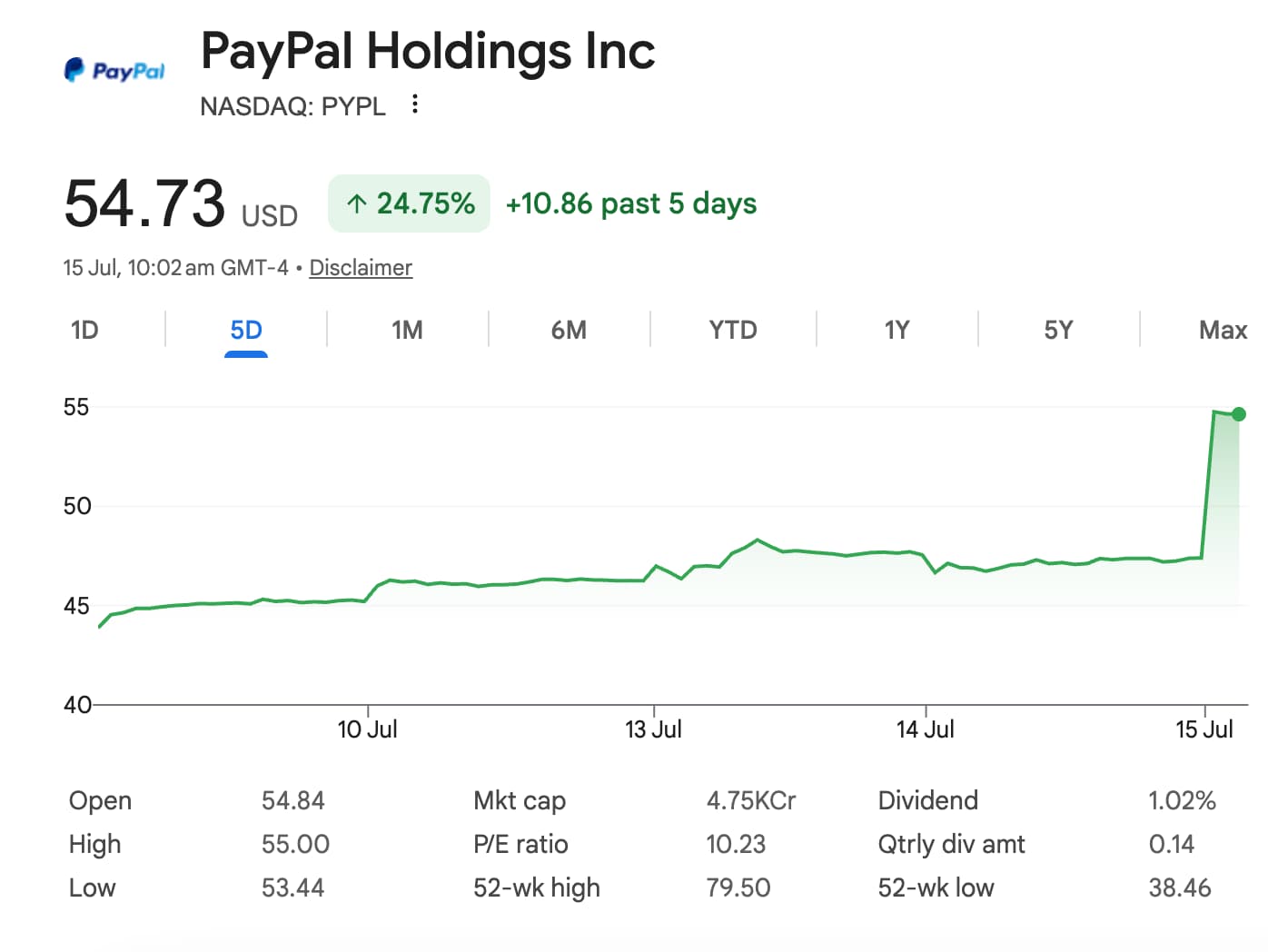Click the green endpoint dot on chart
The width and height of the screenshot is (1268, 952).
pos(1238,414)
